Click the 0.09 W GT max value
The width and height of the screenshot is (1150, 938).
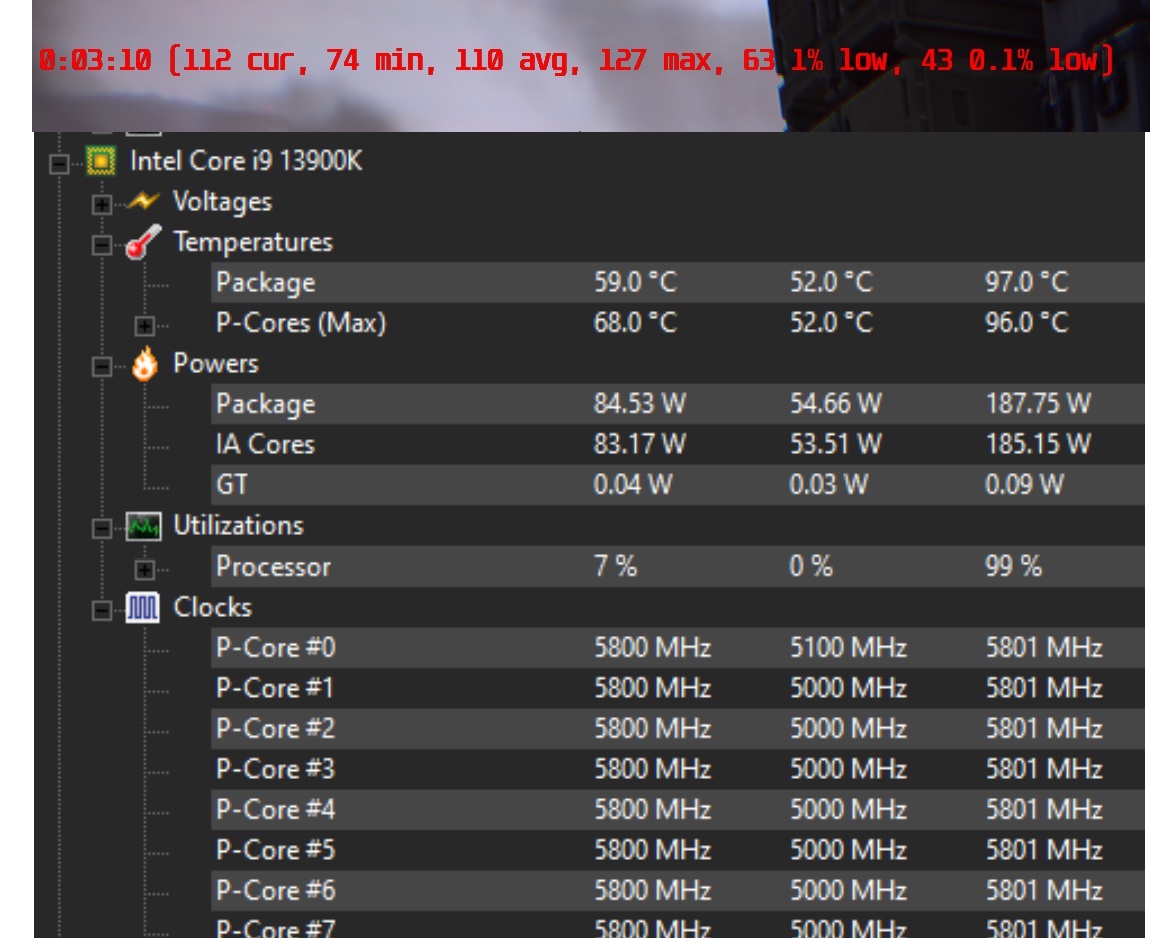click(1024, 484)
